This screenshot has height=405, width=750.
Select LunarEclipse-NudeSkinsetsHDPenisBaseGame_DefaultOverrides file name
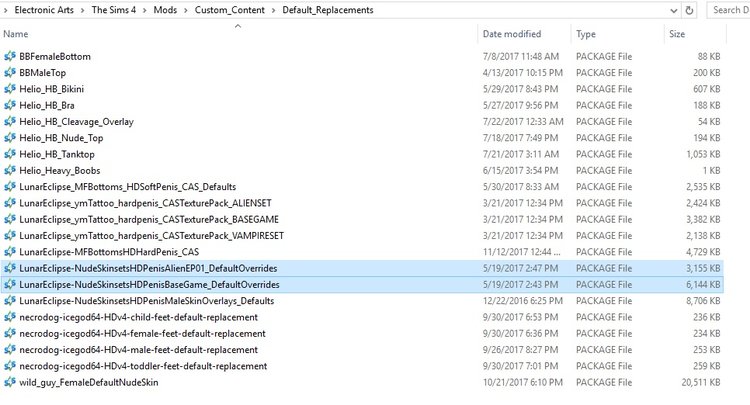(x=149, y=285)
